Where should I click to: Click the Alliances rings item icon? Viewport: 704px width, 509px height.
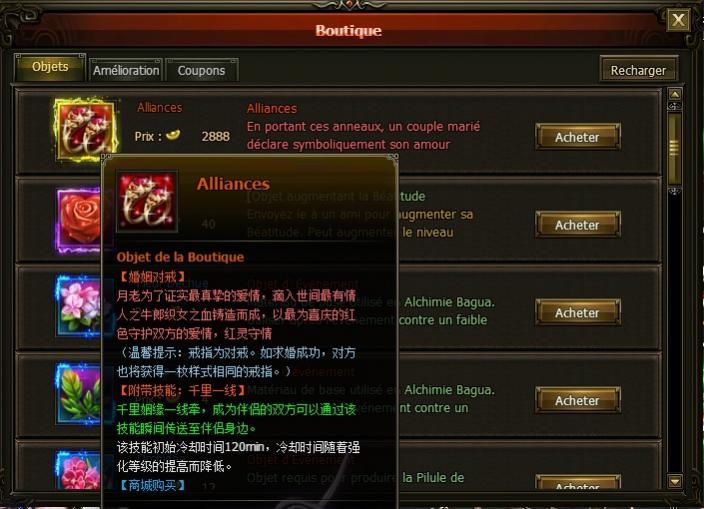click(x=86, y=130)
